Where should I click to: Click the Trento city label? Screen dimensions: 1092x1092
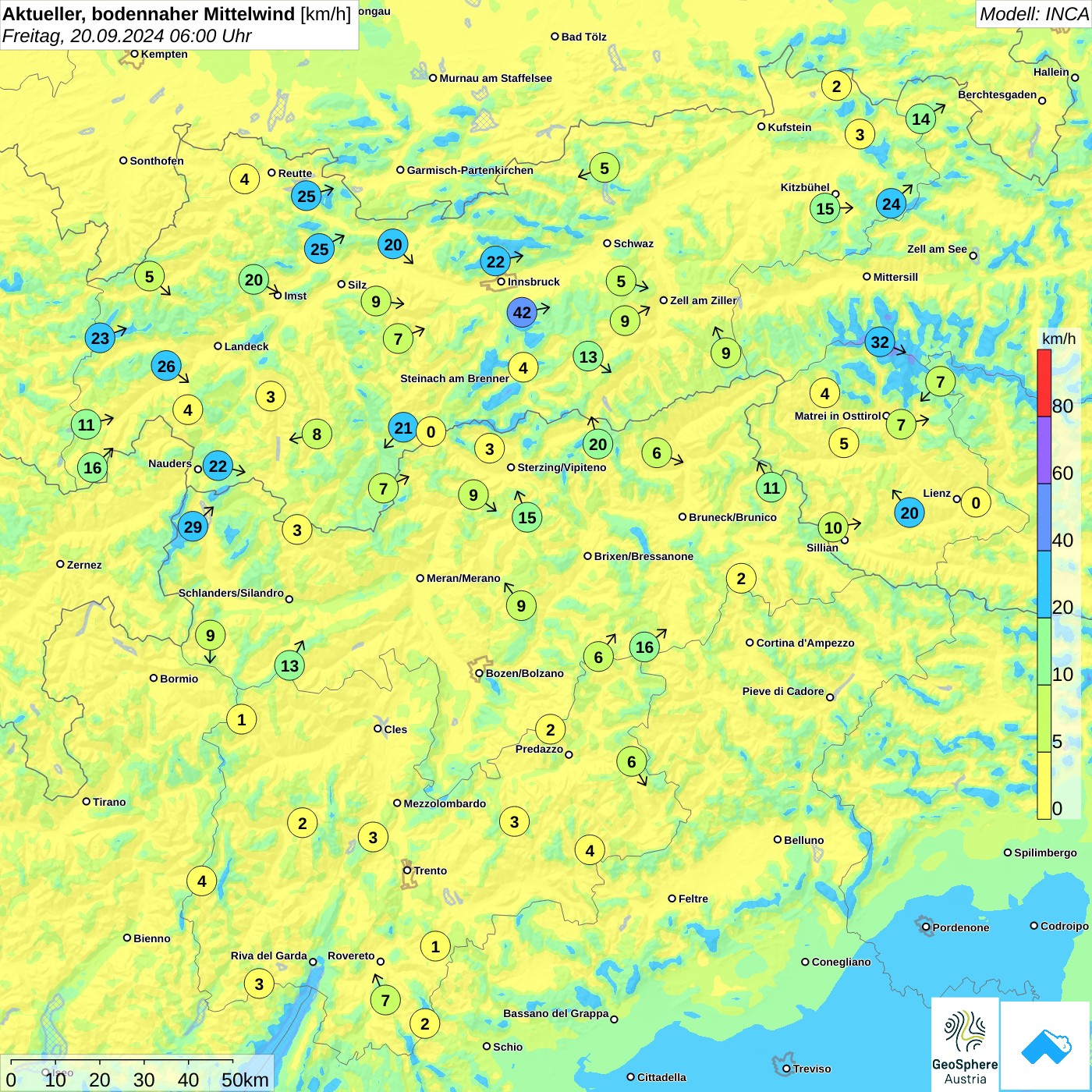[430, 870]
